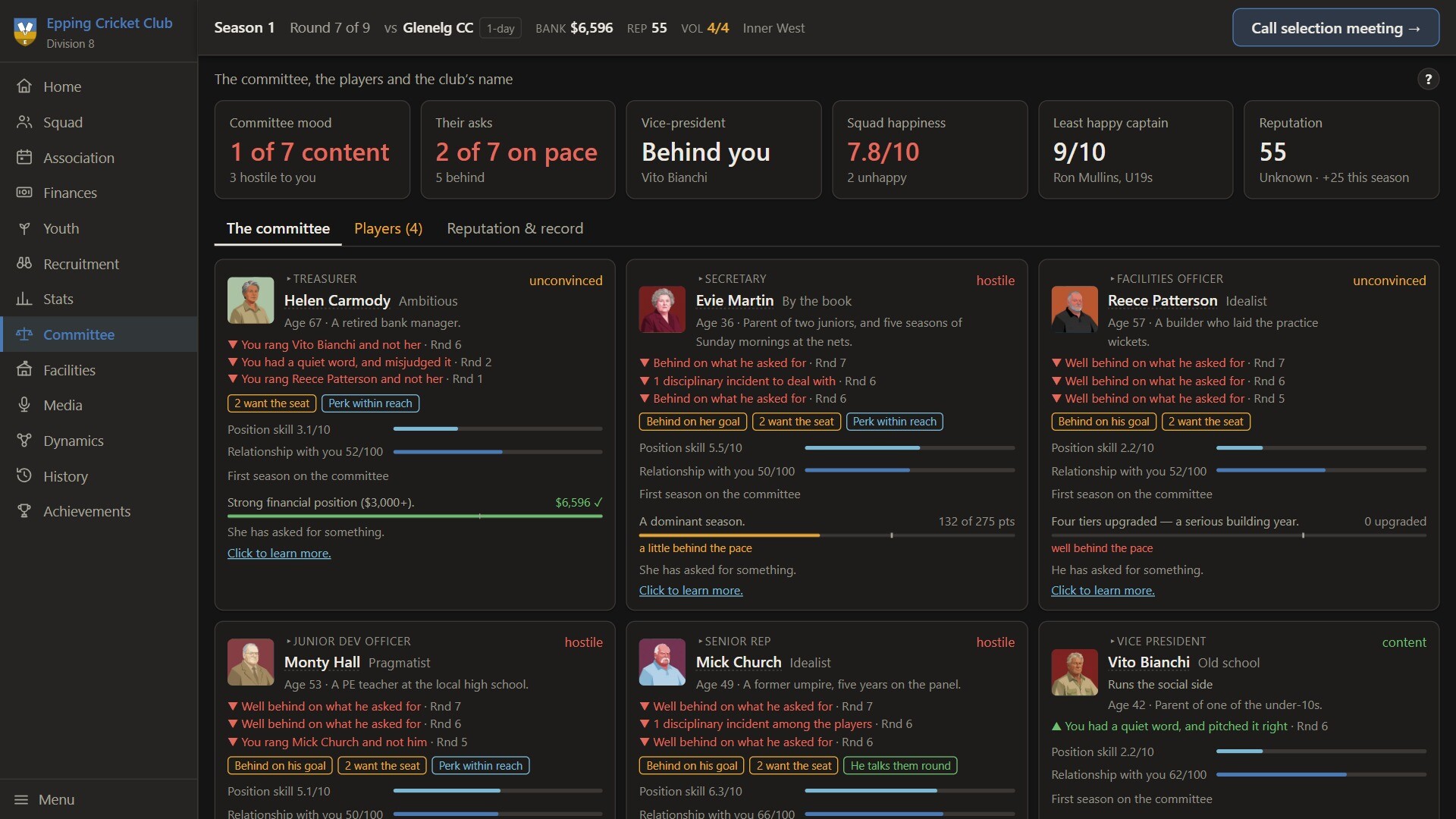Select the Committee scales icon

tap(24, 334)
